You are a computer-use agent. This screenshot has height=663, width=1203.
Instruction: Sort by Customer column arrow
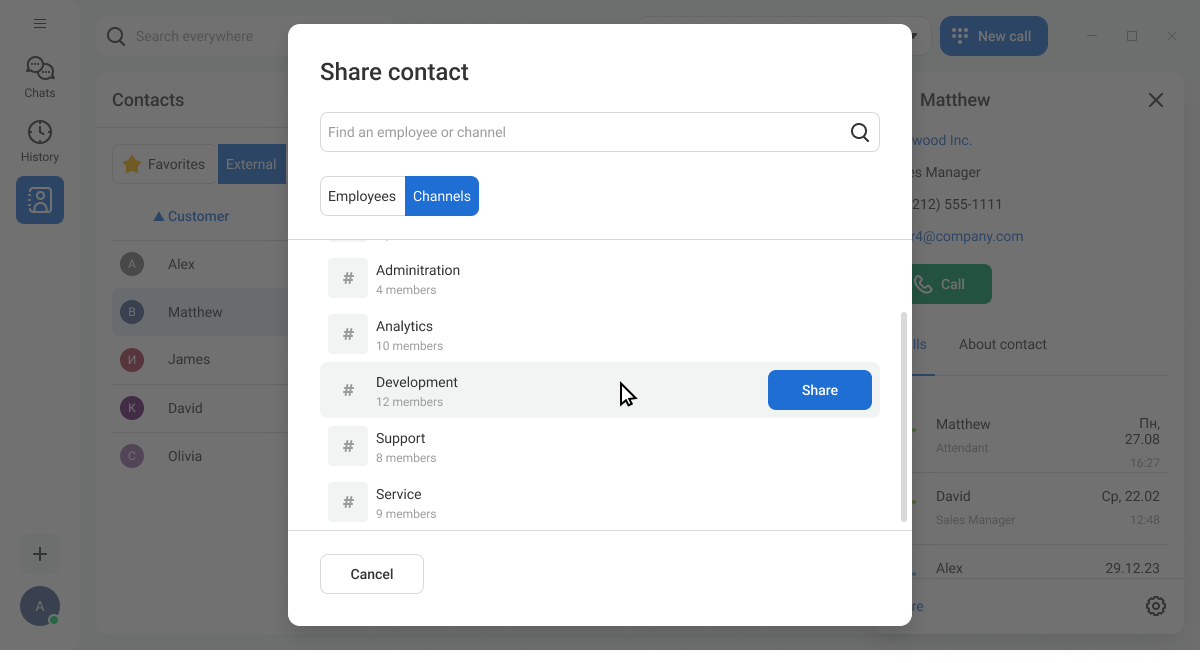coord(158,216)
